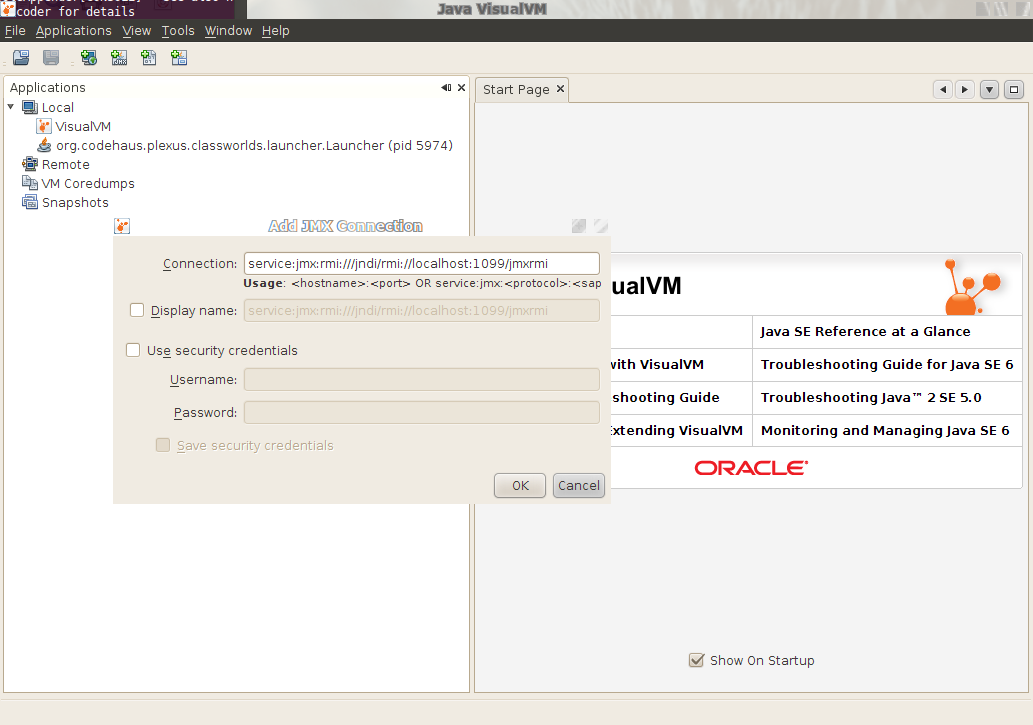Toggle the Show On Startup checkbox

click(696, 660)
